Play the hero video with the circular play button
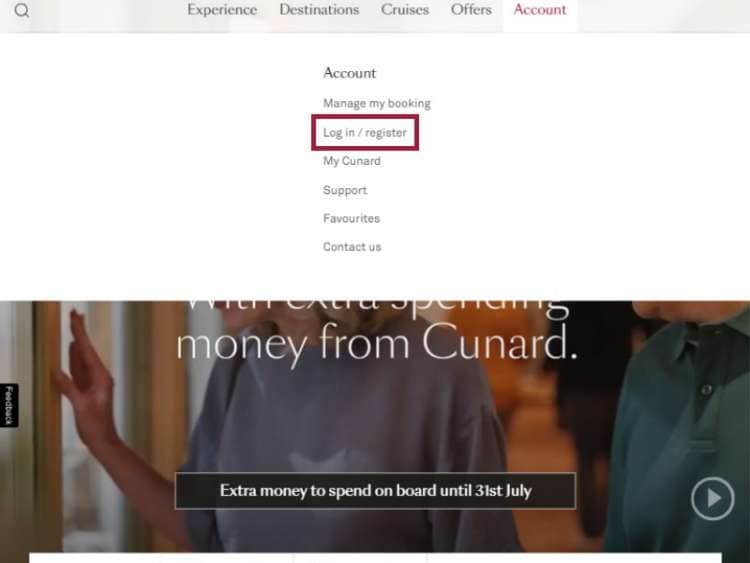This screenshot has height=563, width=750. point(712,498)
